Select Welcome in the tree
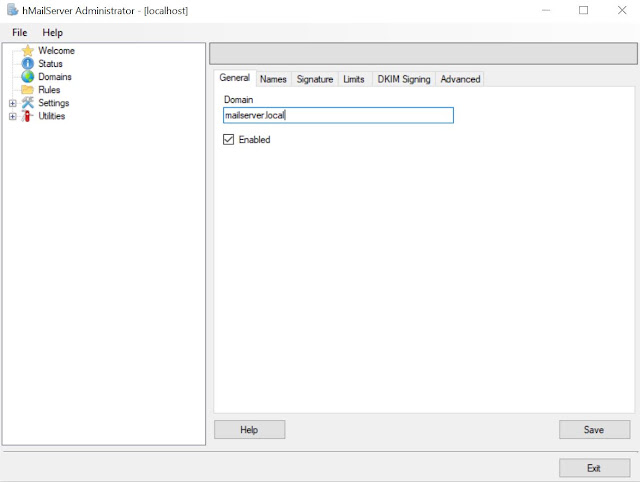 coord(56,51)
